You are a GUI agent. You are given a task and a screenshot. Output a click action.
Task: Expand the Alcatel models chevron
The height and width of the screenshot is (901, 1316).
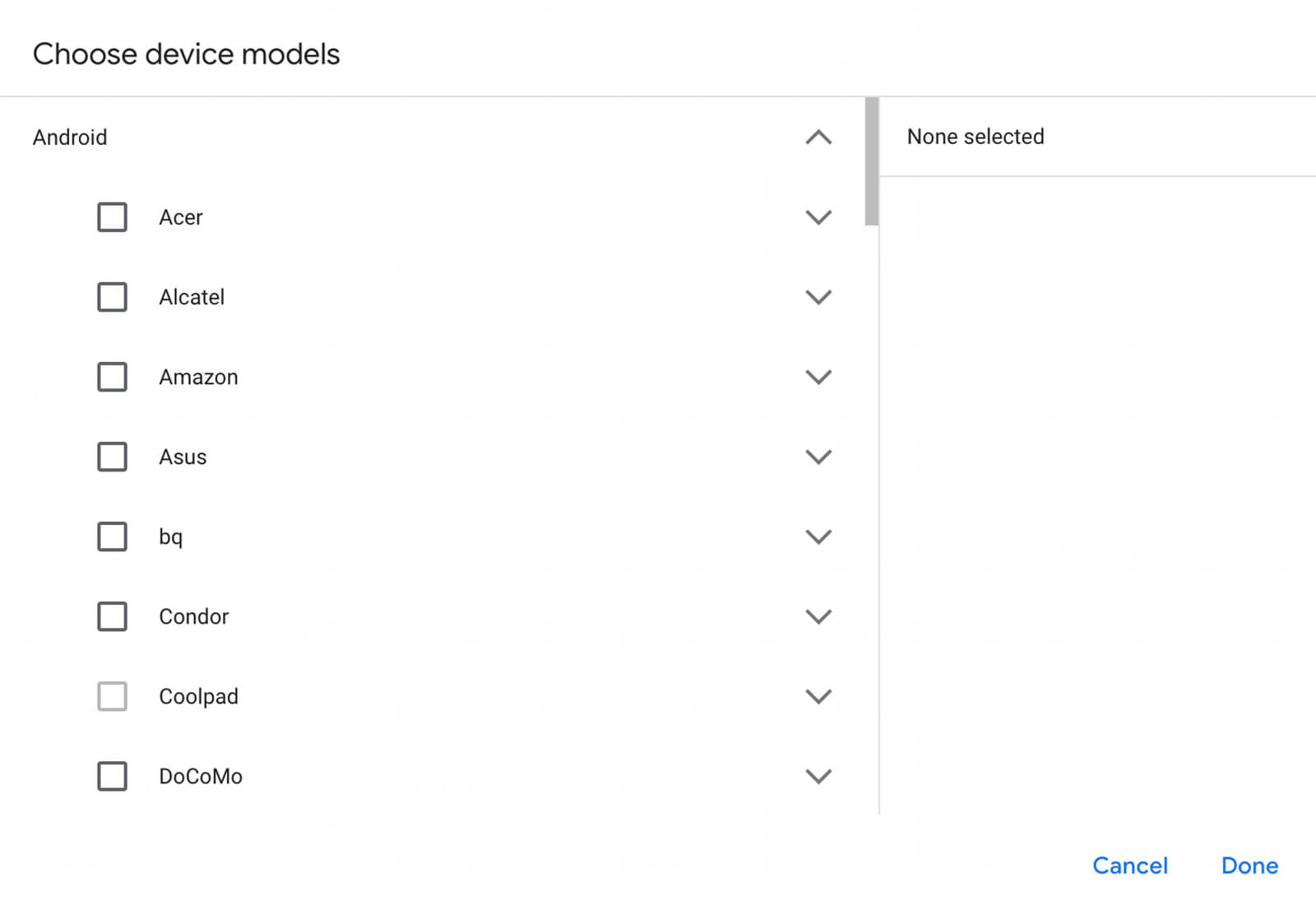[x=818, y=297]
